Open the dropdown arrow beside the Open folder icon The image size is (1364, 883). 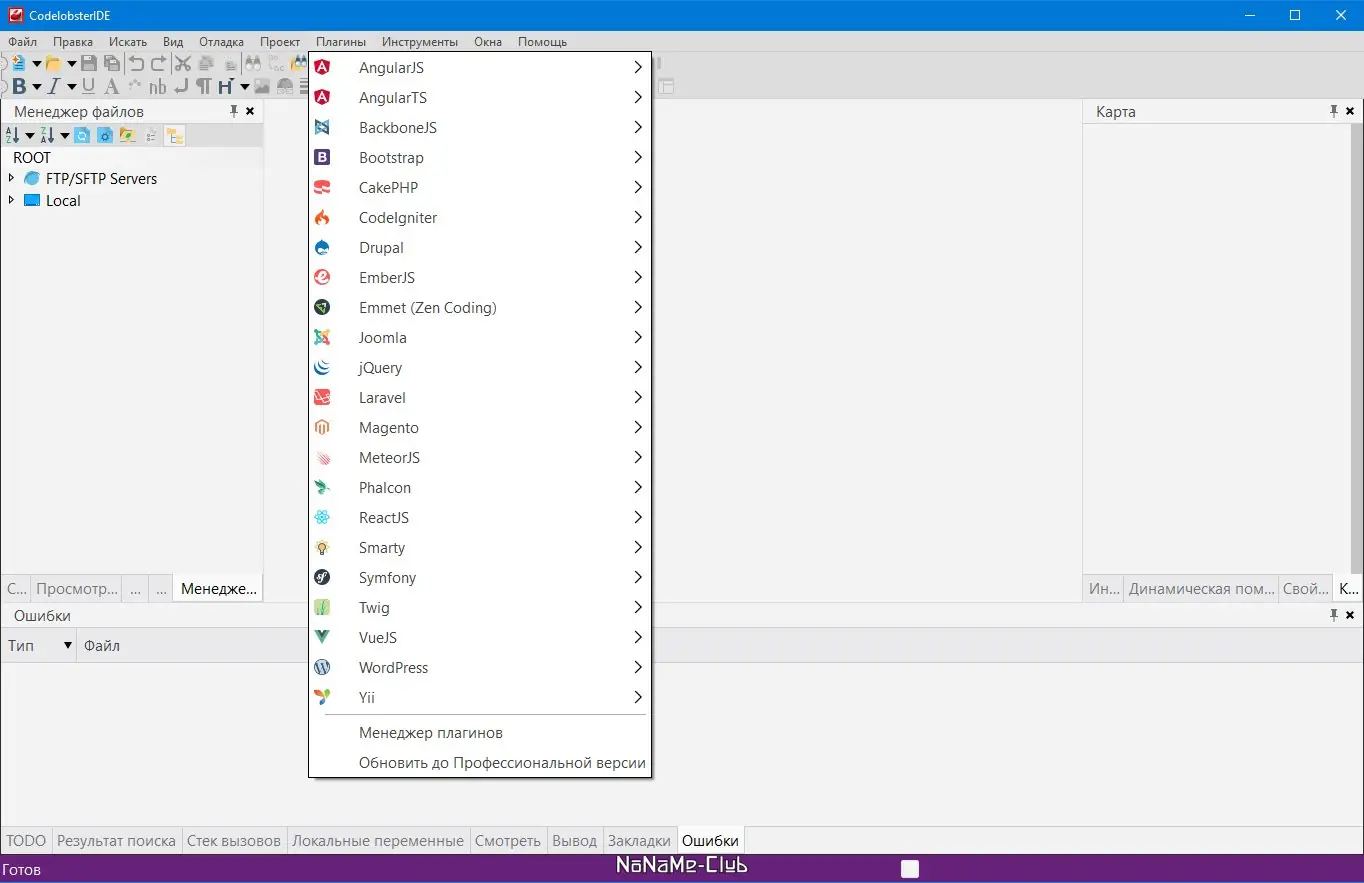[71, 64]
